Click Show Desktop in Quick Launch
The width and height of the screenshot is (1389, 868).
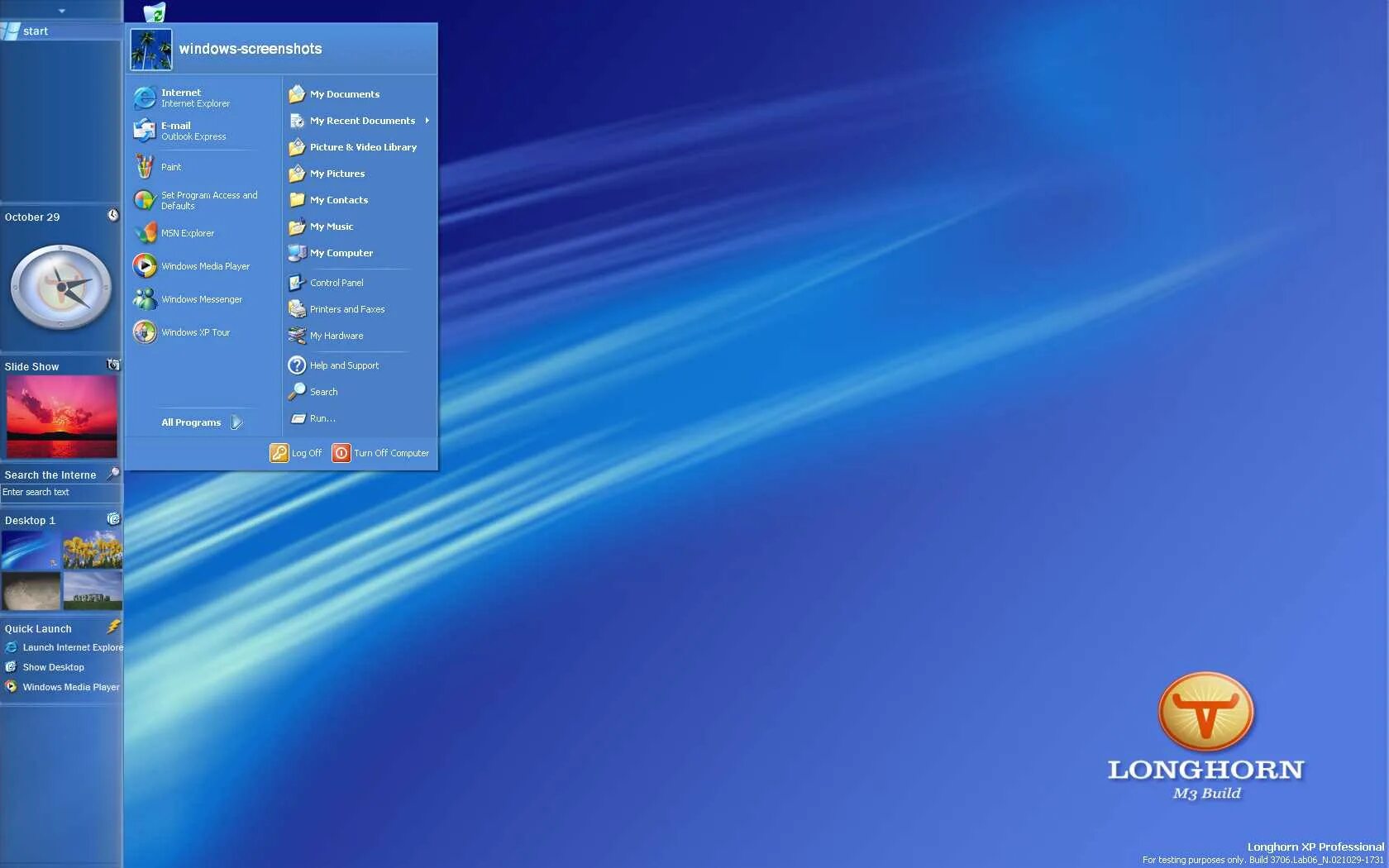[53, 667]
